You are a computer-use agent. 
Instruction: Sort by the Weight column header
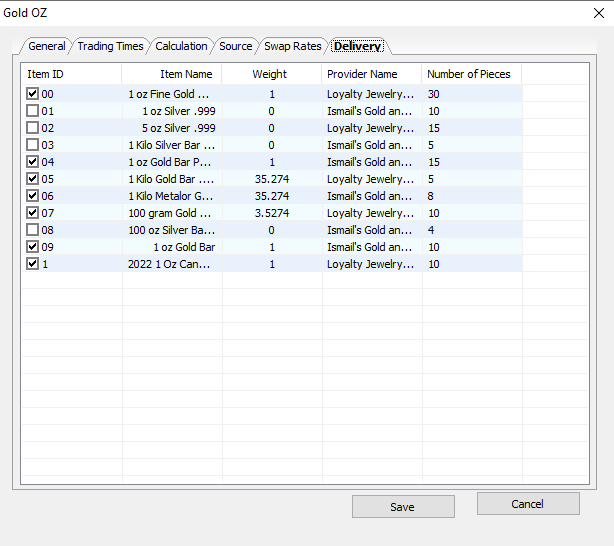pos(271,74)
